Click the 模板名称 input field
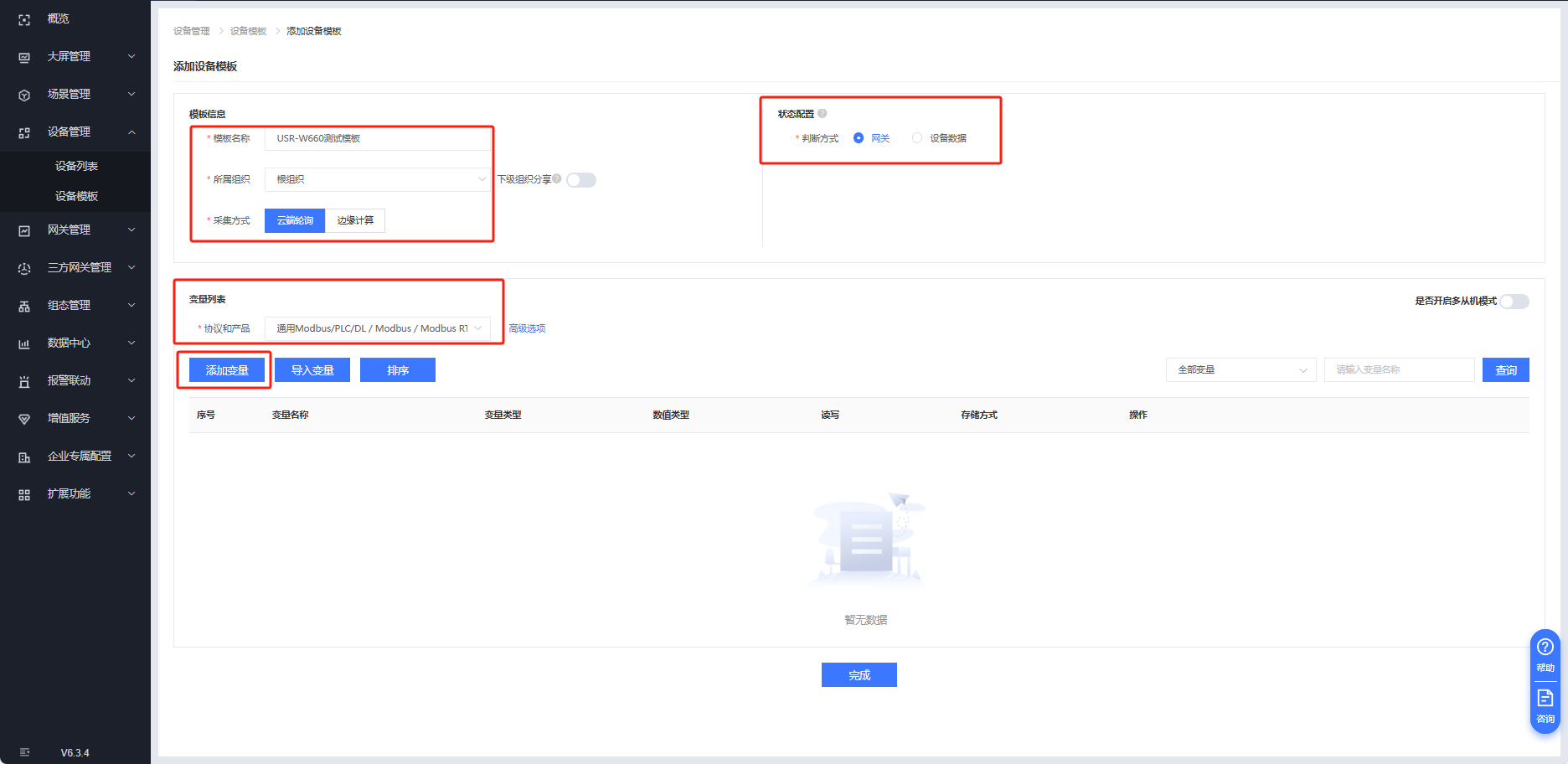 [x=377, y=138]
